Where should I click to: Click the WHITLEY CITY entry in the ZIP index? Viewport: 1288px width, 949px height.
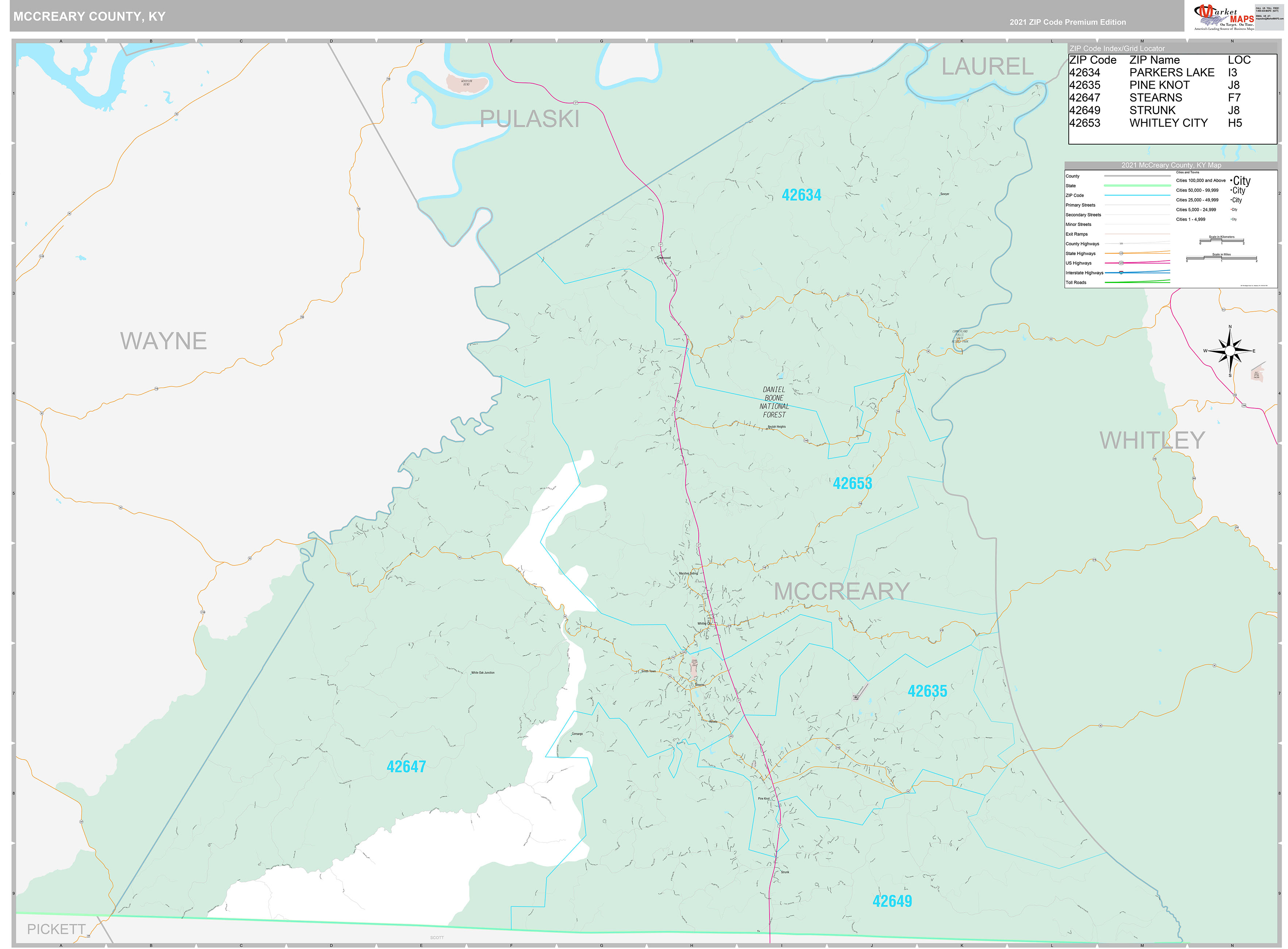click(x=1168, y=122)
